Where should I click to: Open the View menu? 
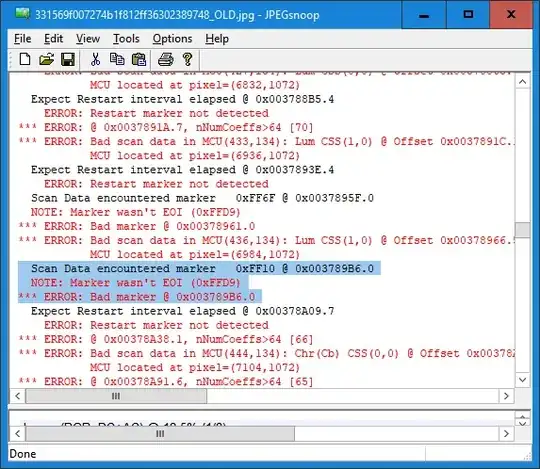tap(88, 39)
